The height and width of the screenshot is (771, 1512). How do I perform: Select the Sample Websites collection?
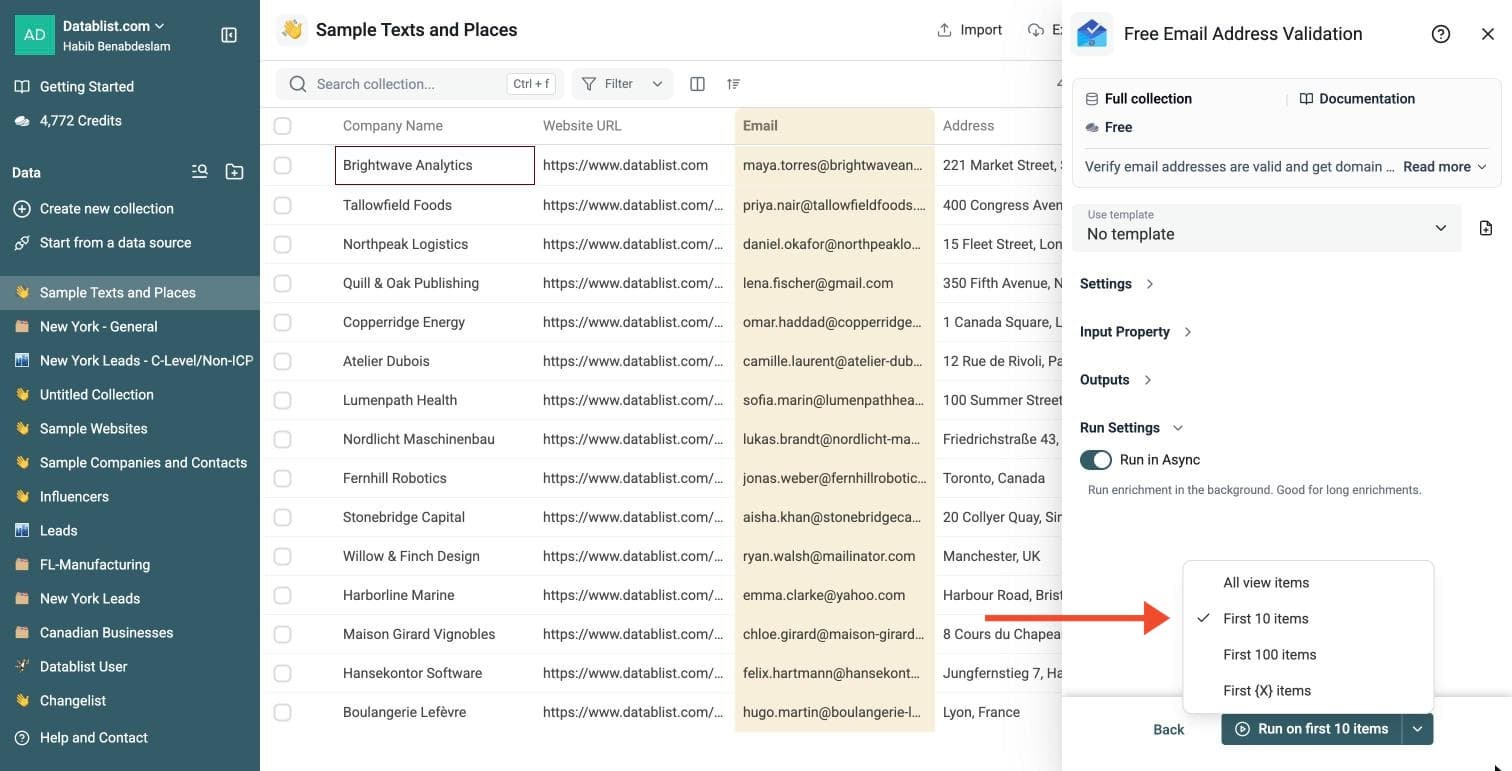pos(130,429)
